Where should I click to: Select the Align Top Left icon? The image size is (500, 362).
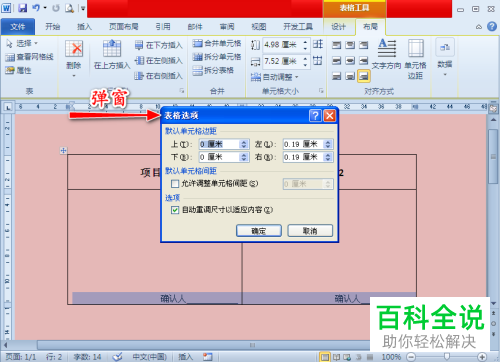337,45
